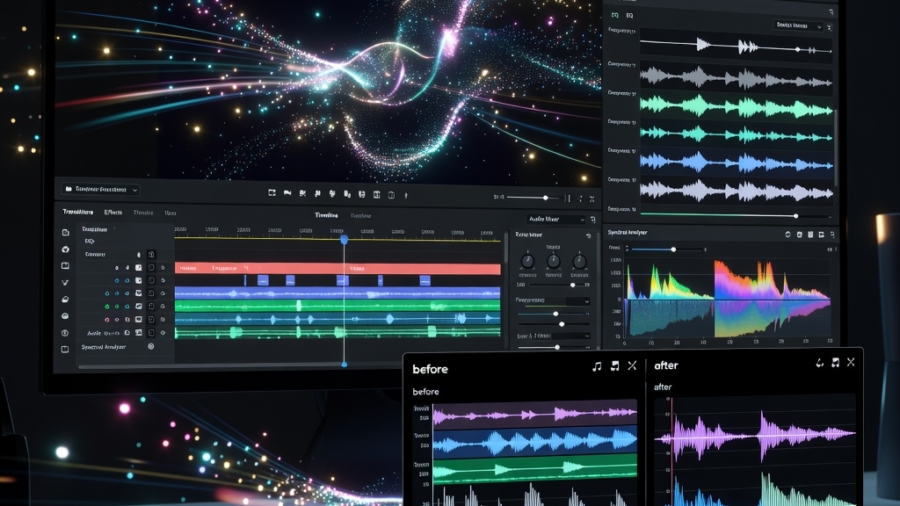Open the Audio Mixer dropdown
This screenshot has width=900, height=506.
coord(556,219)
